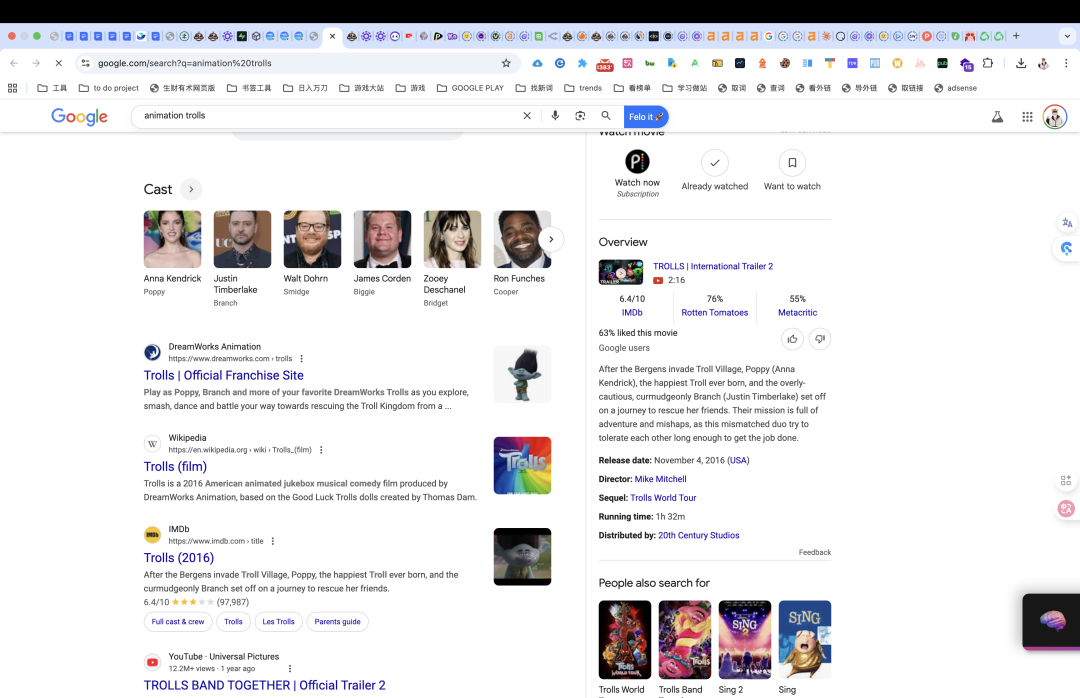Bookmark this page with star icon
The image size is (1080, 698).
[506, 63]
